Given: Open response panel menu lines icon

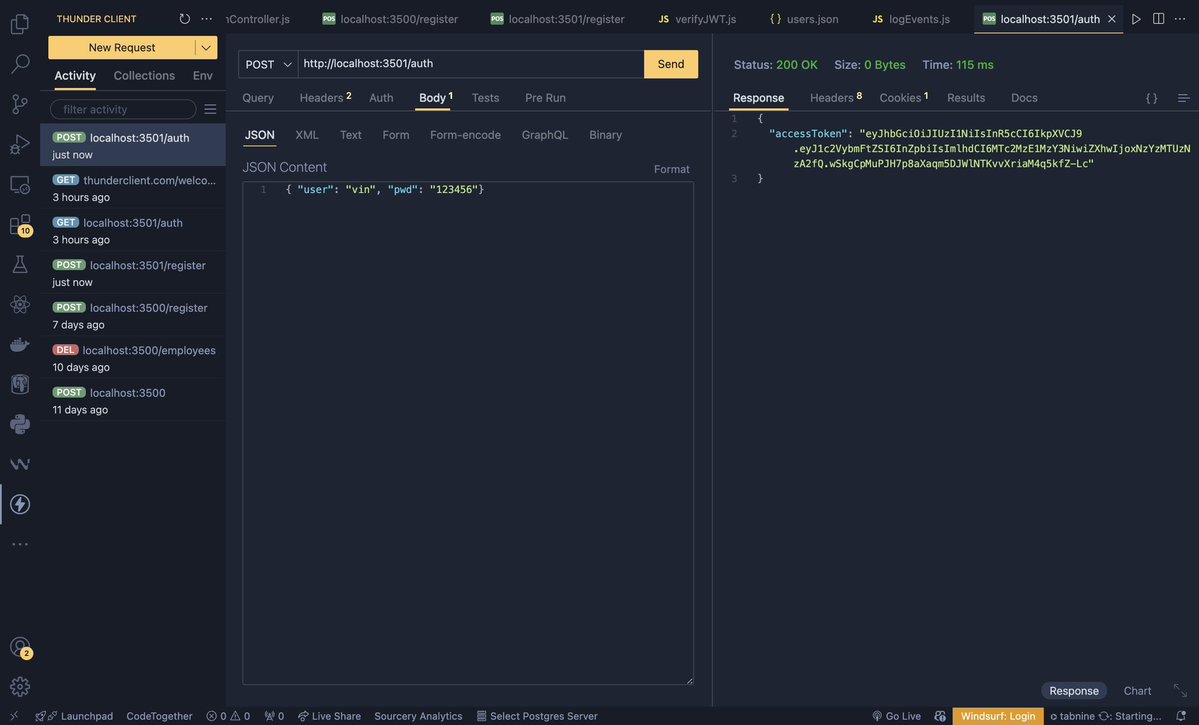Looking at the screenshot, I should pos(1184,98).
